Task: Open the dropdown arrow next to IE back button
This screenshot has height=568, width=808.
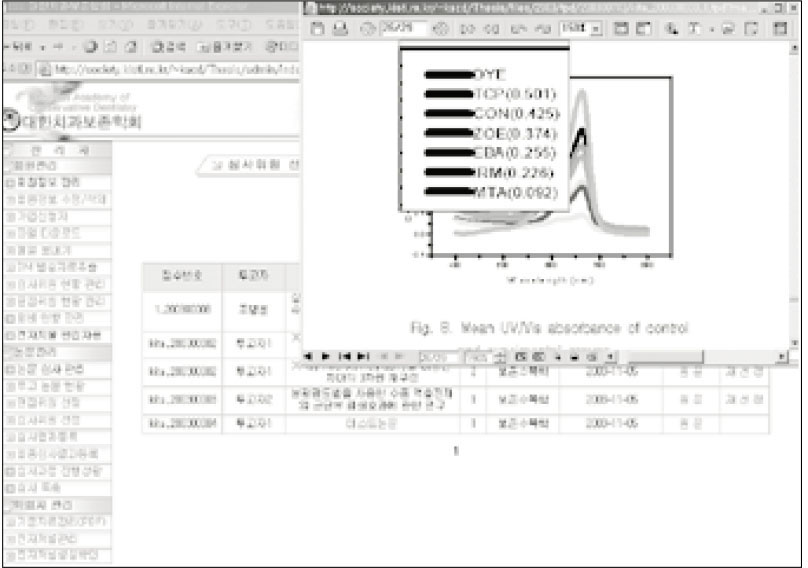Action: point(41,46)
